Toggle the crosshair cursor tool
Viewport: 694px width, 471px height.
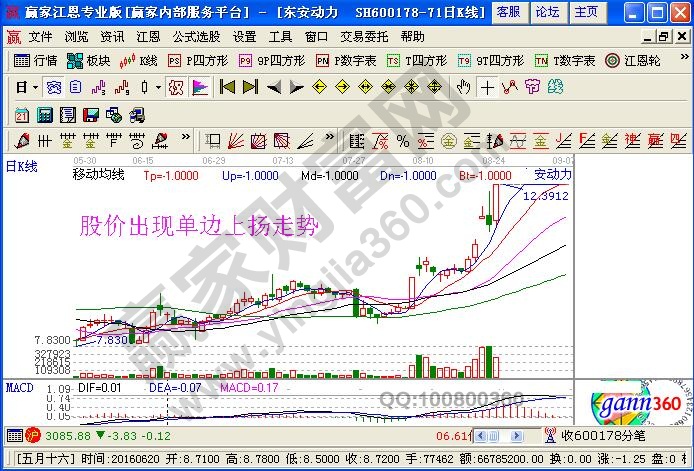(x=487, y=88)
